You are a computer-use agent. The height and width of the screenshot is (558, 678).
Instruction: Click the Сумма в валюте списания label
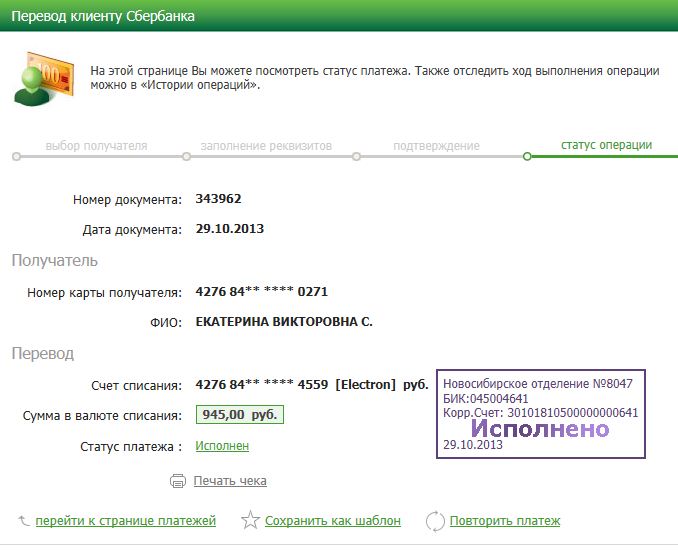[x=102, y=416]
